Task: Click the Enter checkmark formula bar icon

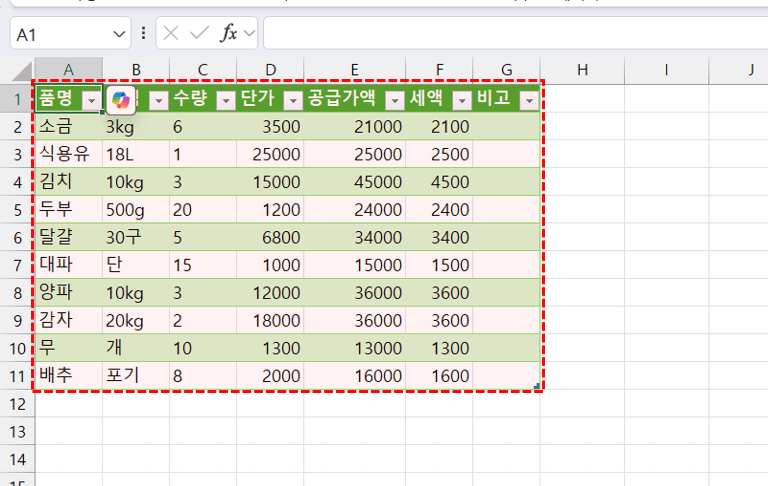Action: coord(199,33)
